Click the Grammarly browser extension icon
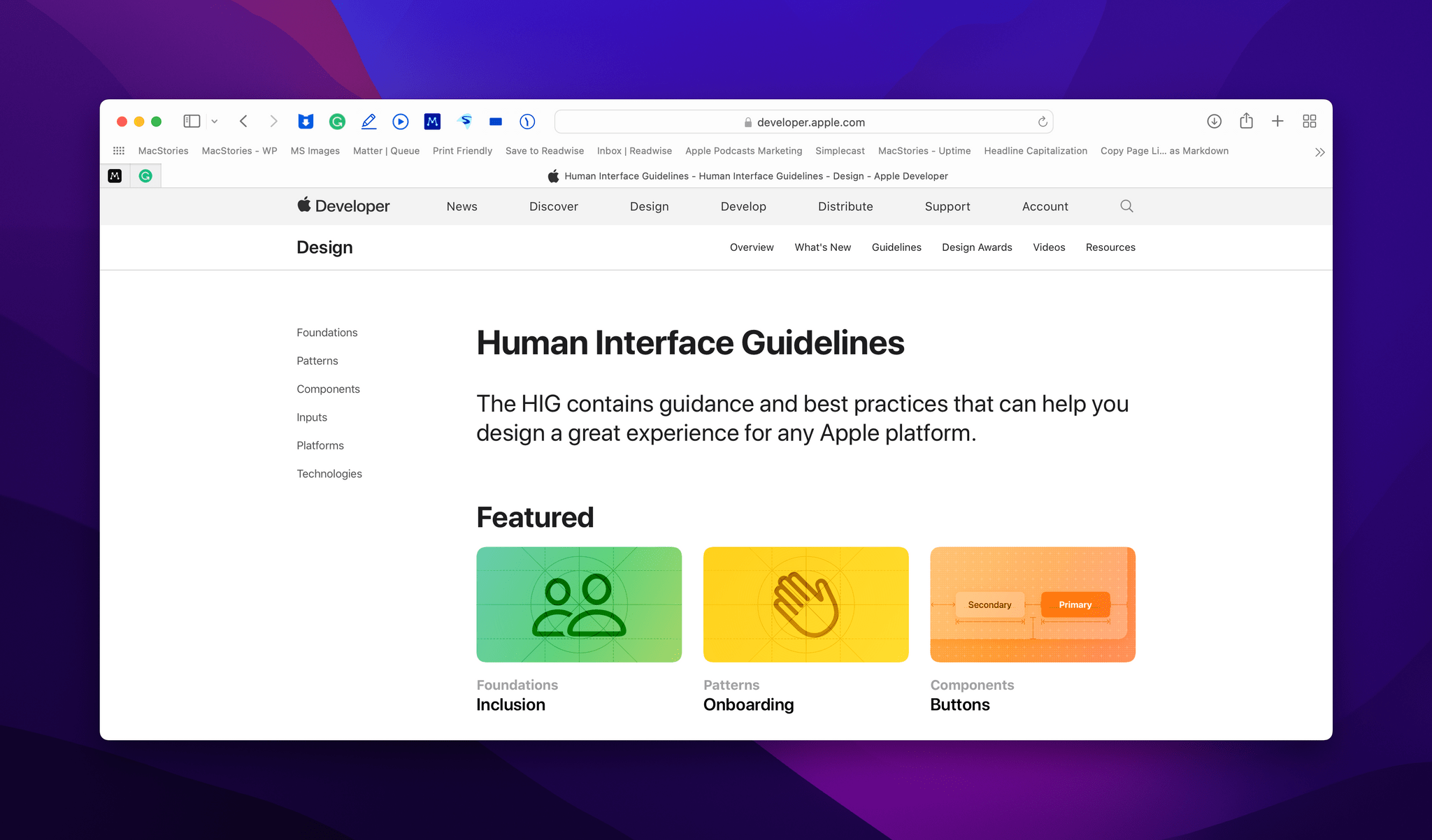 pos(336,122)
